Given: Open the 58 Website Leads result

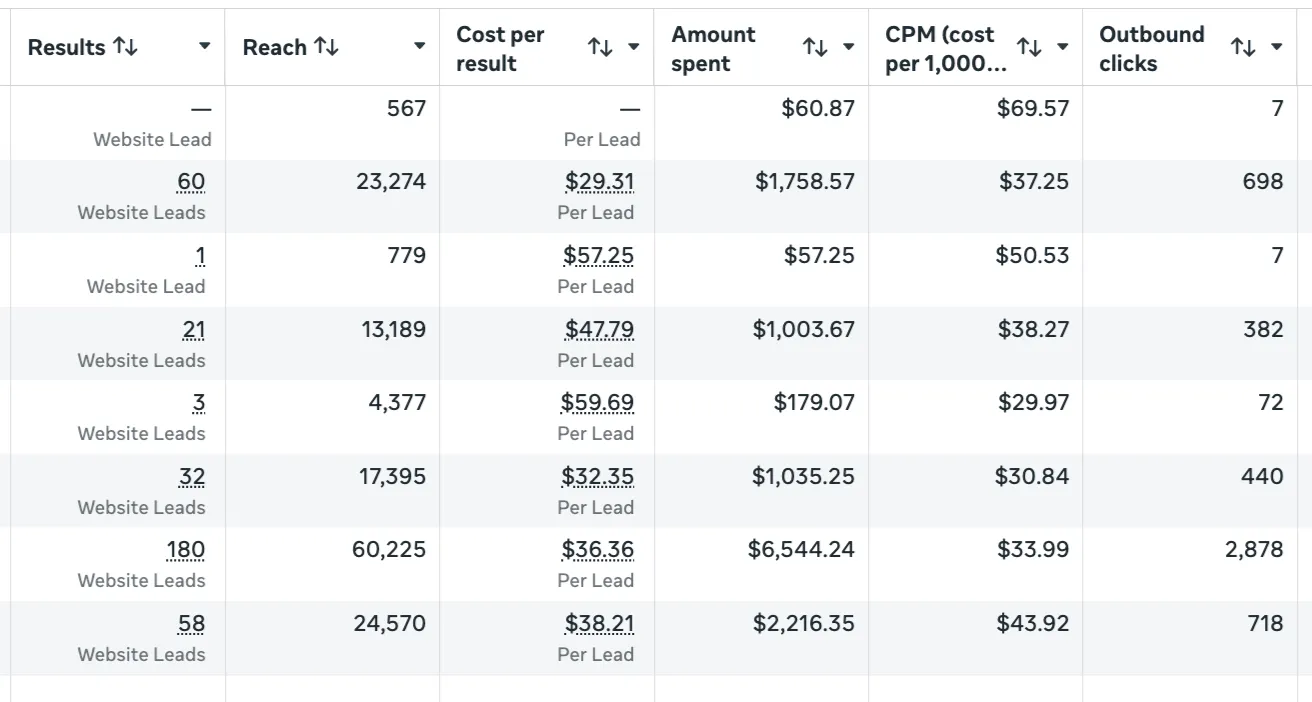Looking at the screenshot, I should click(x=192, y=624).
